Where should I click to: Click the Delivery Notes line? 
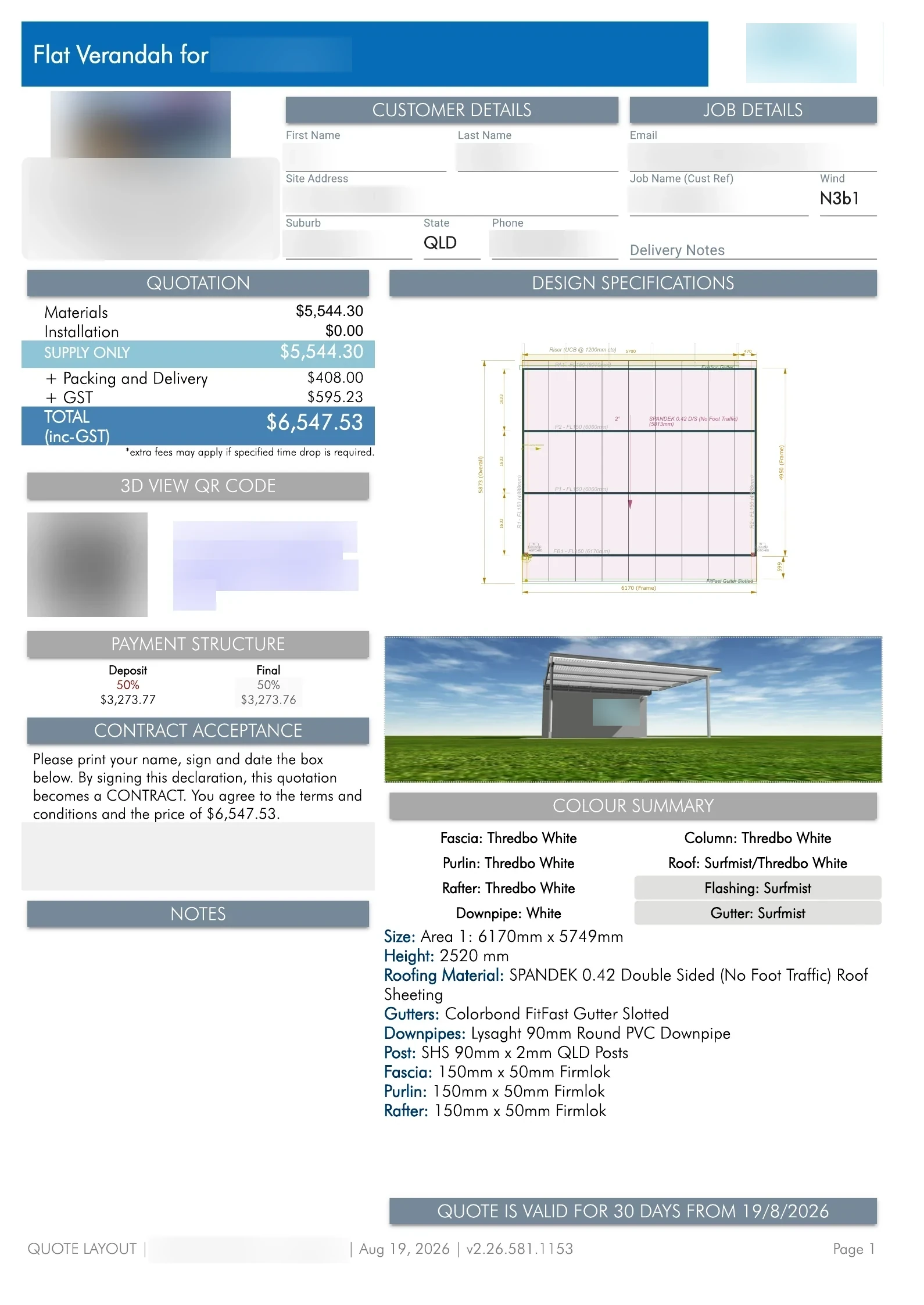pyautogui.click(x=753, y=250)
